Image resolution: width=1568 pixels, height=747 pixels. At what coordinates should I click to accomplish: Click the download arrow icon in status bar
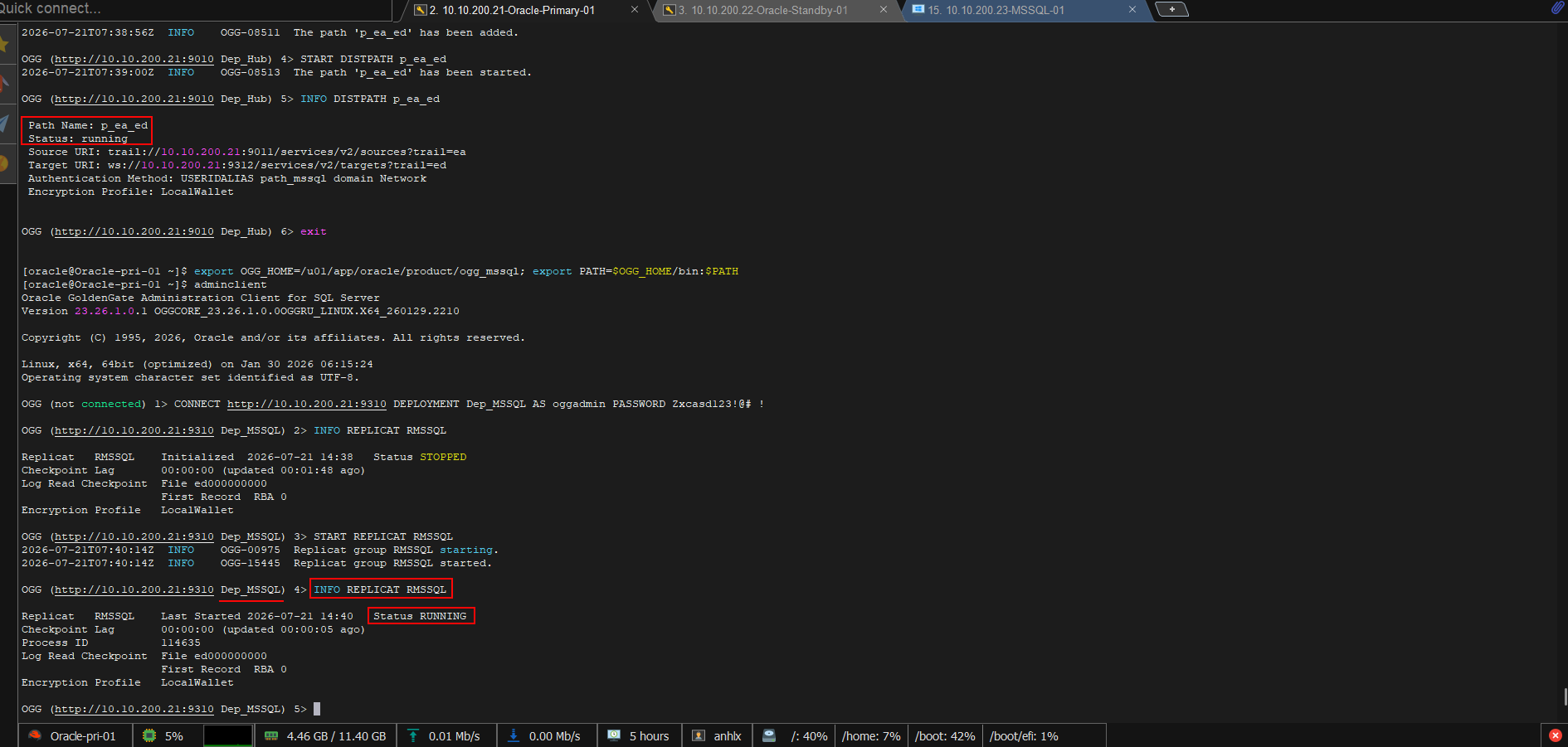(x=514, y=735)
